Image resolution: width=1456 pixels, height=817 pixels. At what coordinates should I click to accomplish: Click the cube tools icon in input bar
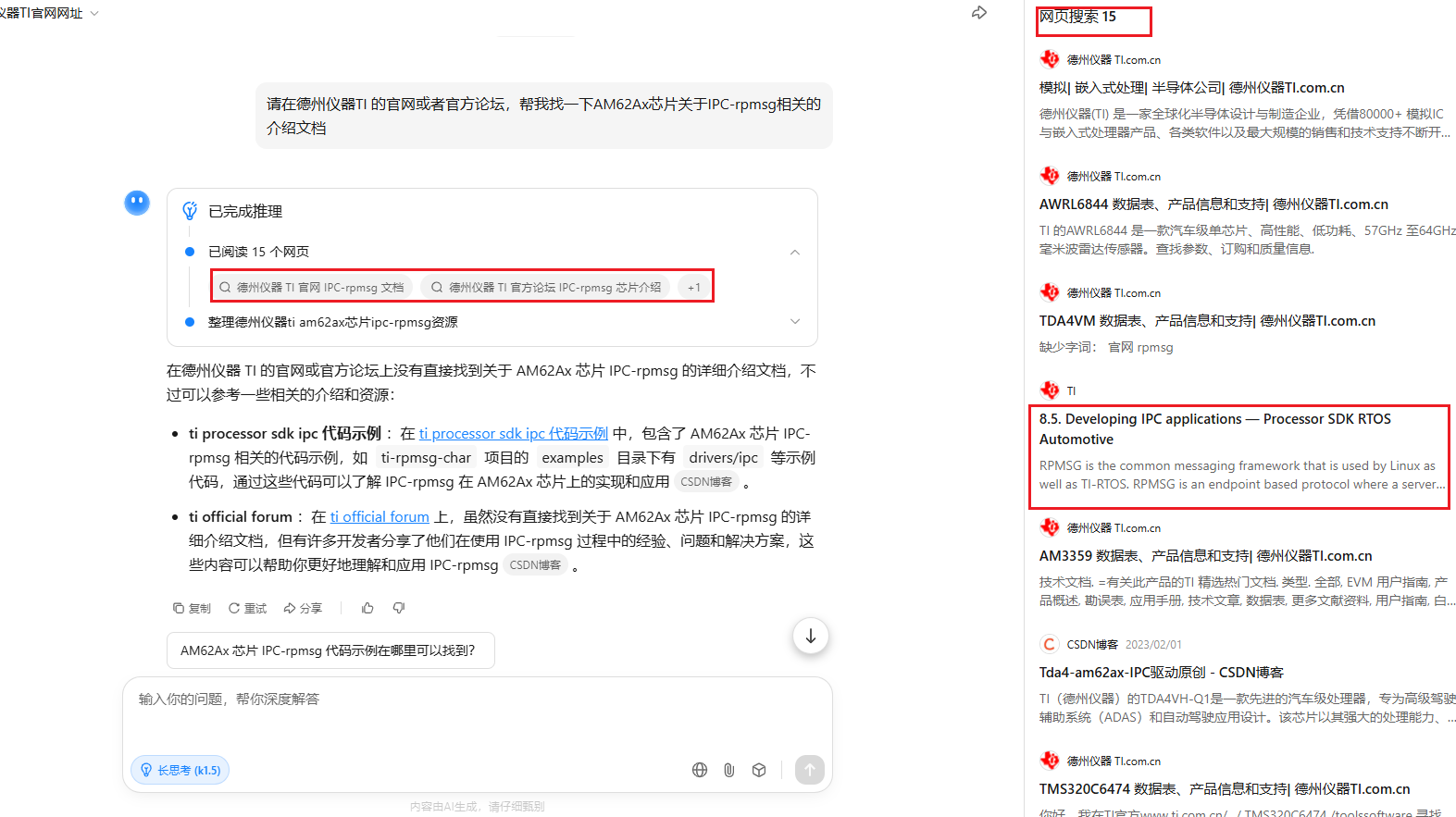coord(759,770)
